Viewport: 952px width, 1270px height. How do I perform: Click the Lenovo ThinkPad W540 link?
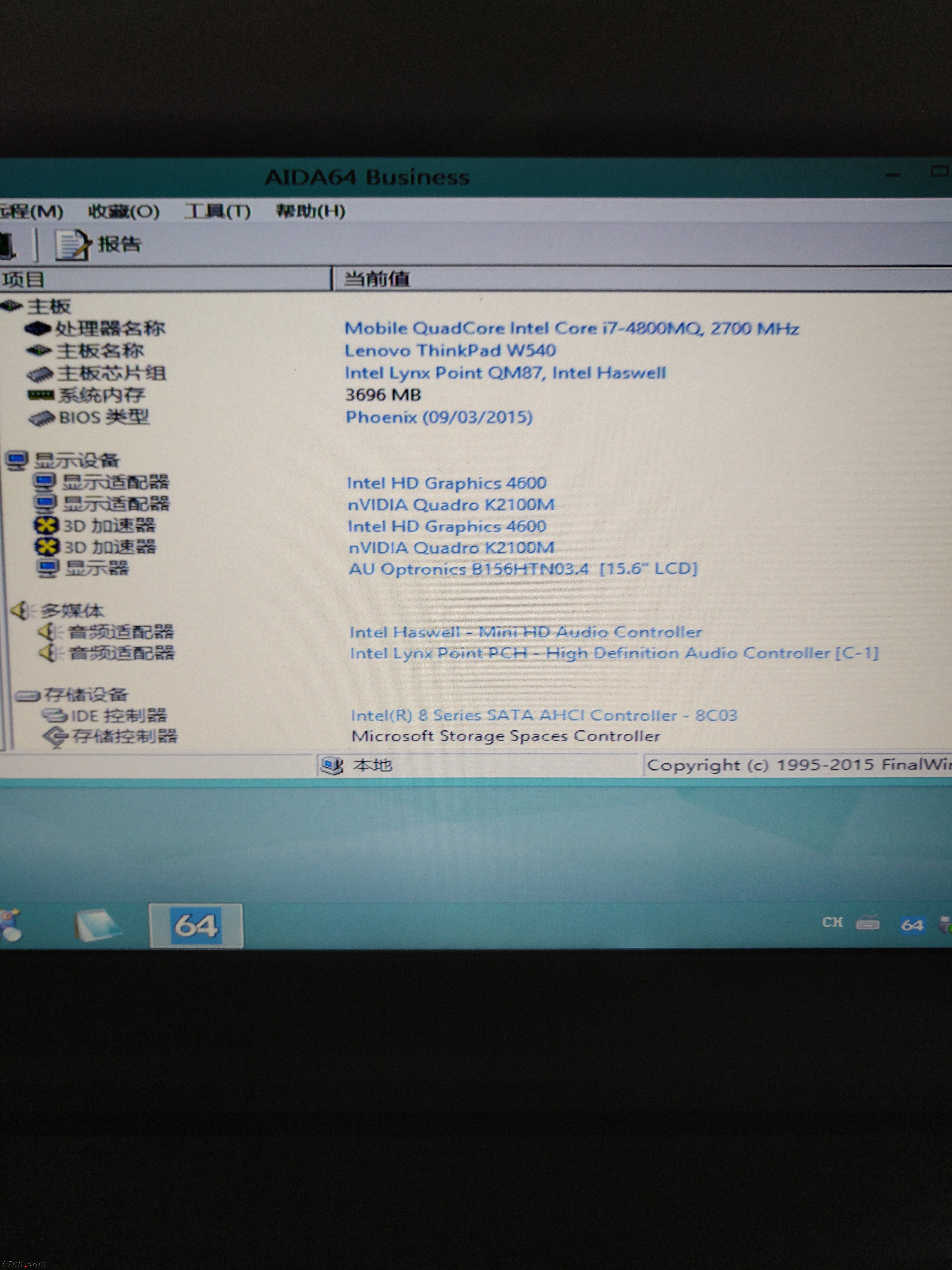click(x=450, y=350)
